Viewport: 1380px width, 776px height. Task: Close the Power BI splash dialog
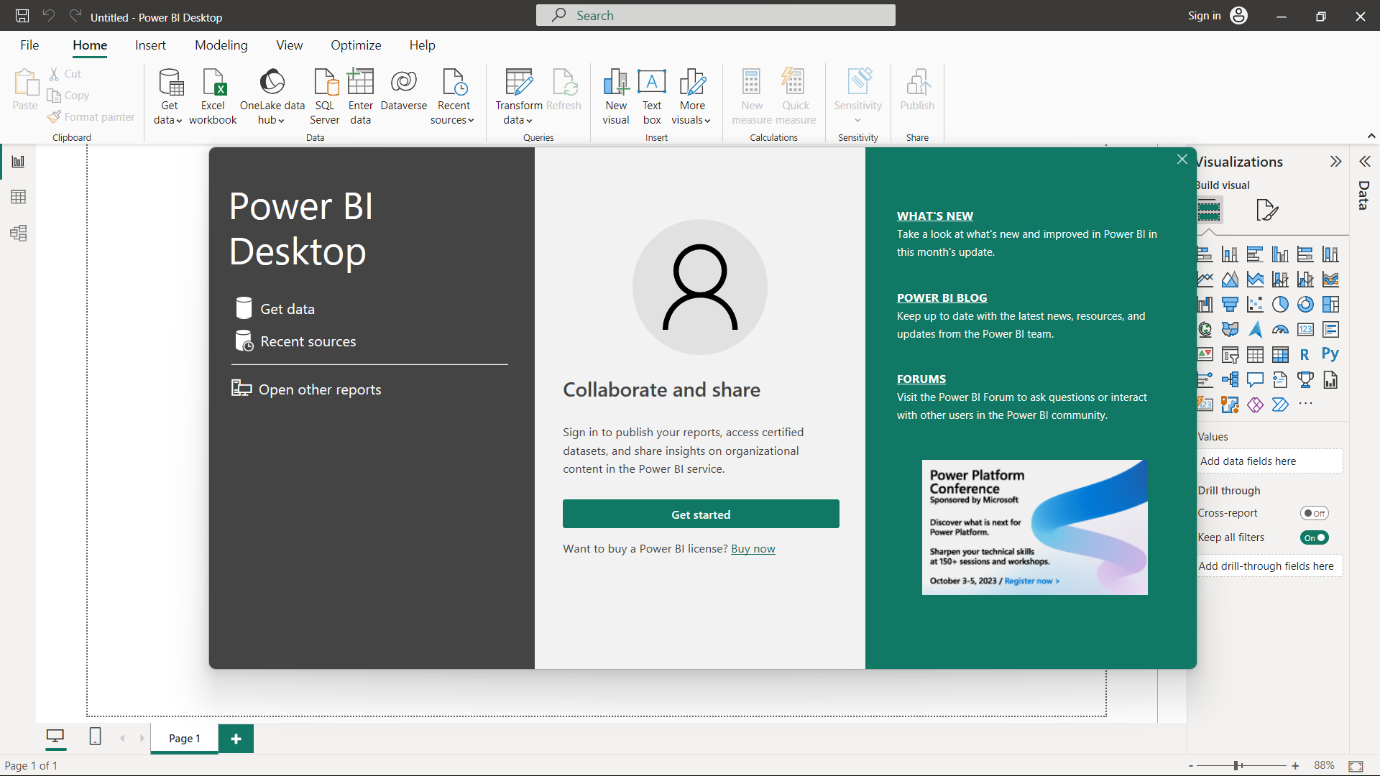(x=1182, y=160)
